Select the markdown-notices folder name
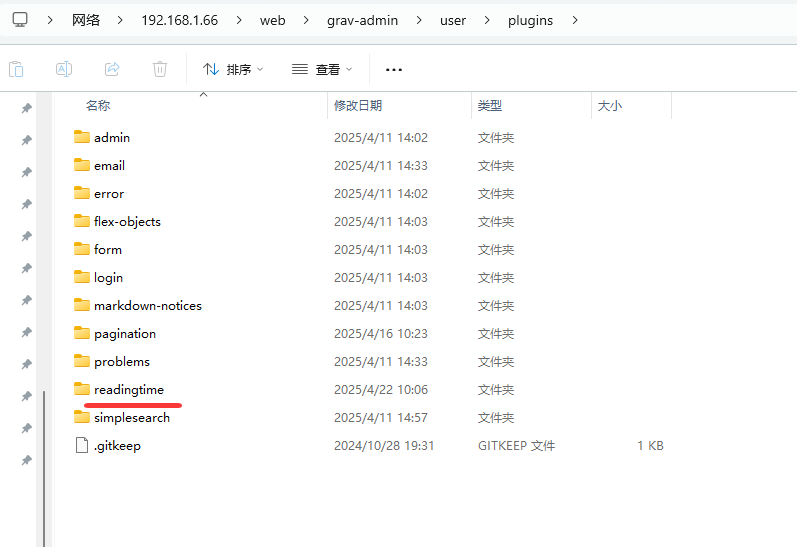The width and height of the screenshot is (797, 547). coord(148,306)
